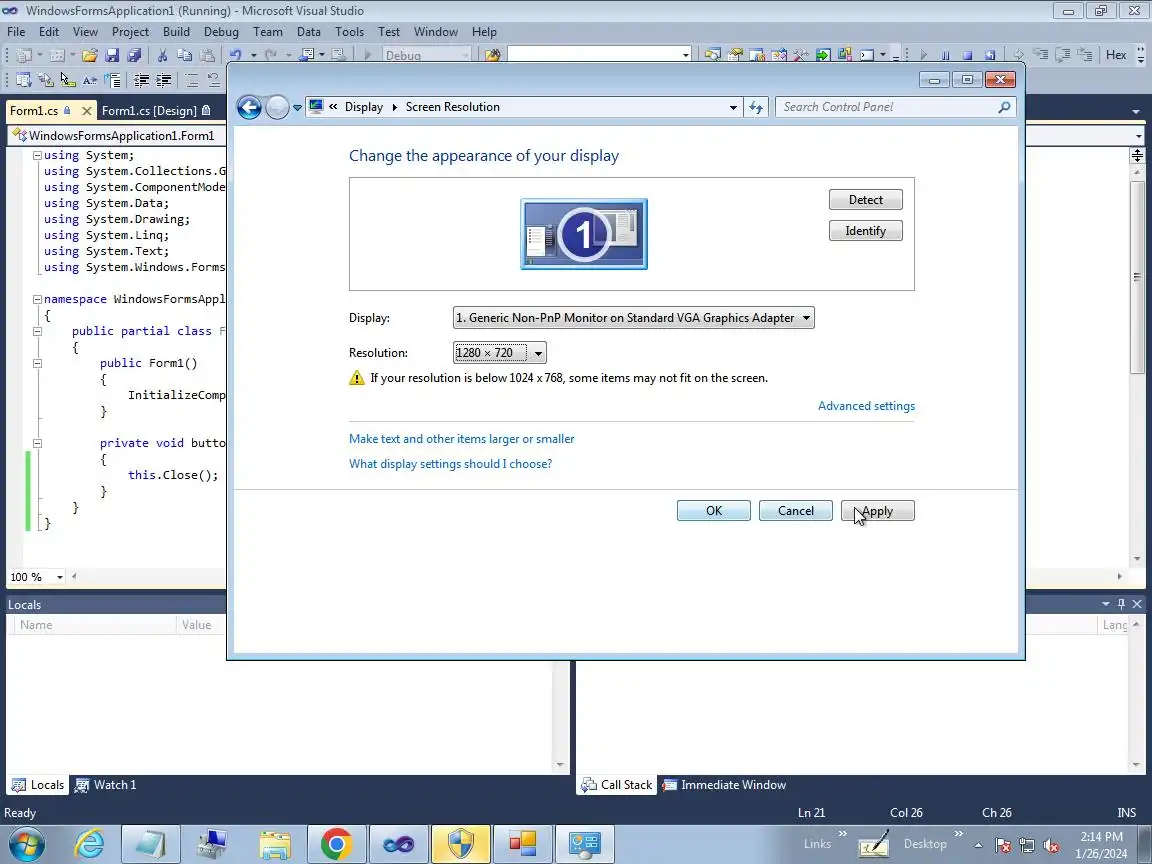The height and width of the screenshot is (864, 1152).
Task: Click the Back arrow in Screen Resolution window
Action: pos(249,107)
